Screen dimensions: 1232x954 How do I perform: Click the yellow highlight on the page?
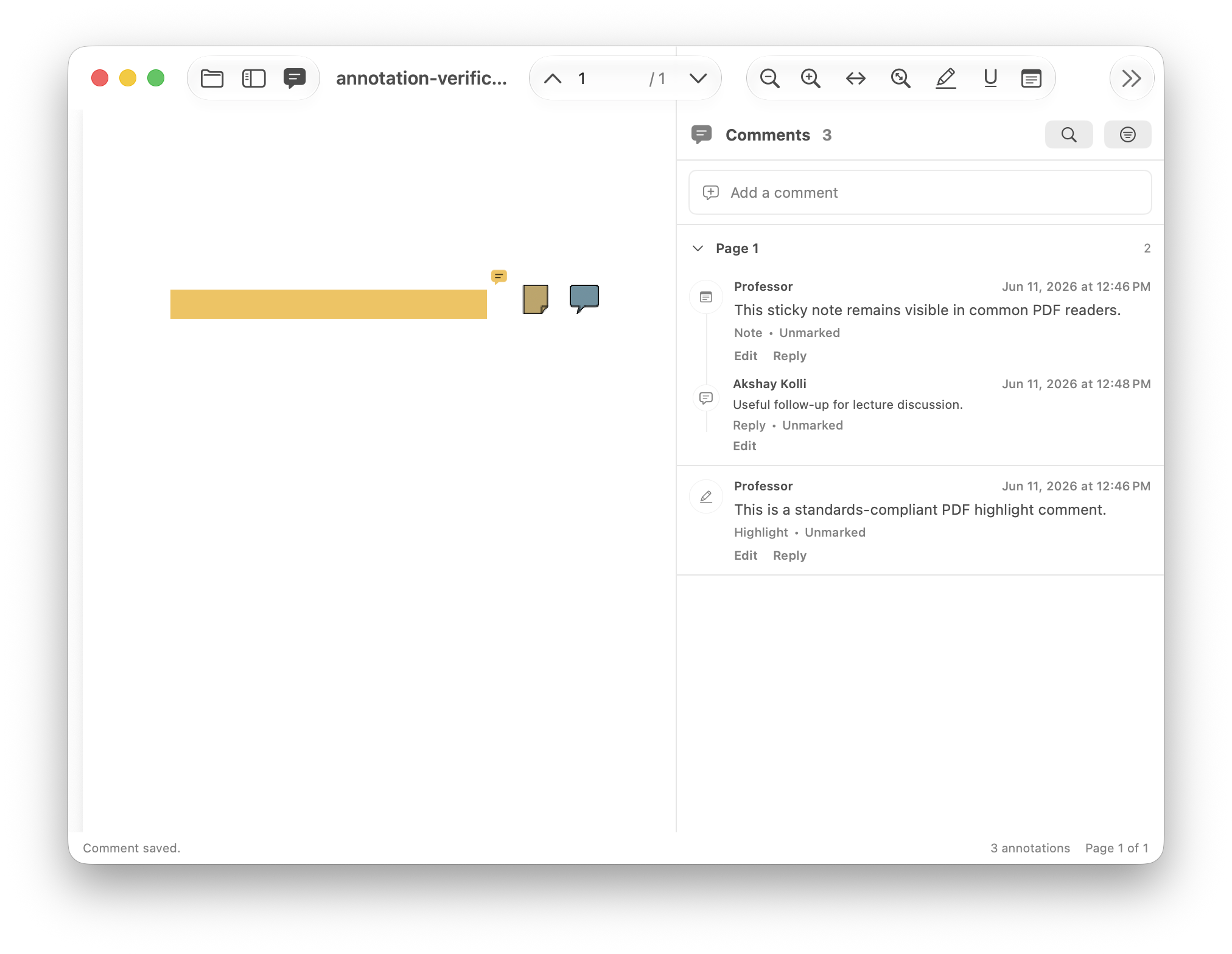click(x=329, y=304)
